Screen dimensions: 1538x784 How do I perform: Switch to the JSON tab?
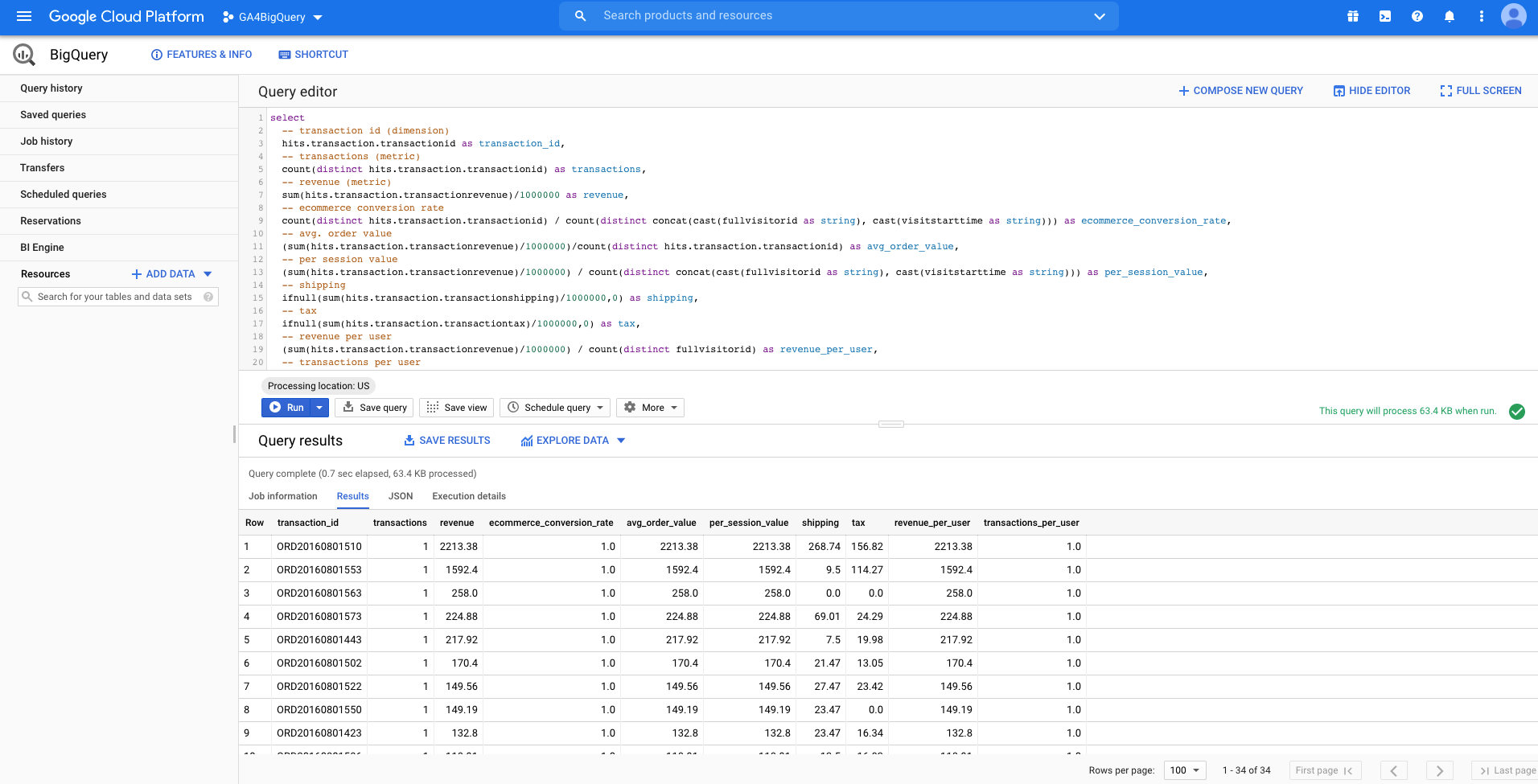point(401,496)
